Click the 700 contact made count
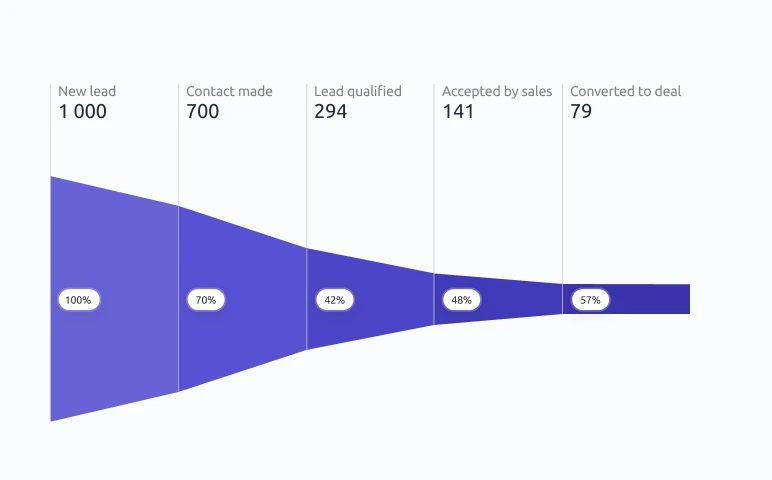Screen dimensions: 772x480 pos(202,111)
